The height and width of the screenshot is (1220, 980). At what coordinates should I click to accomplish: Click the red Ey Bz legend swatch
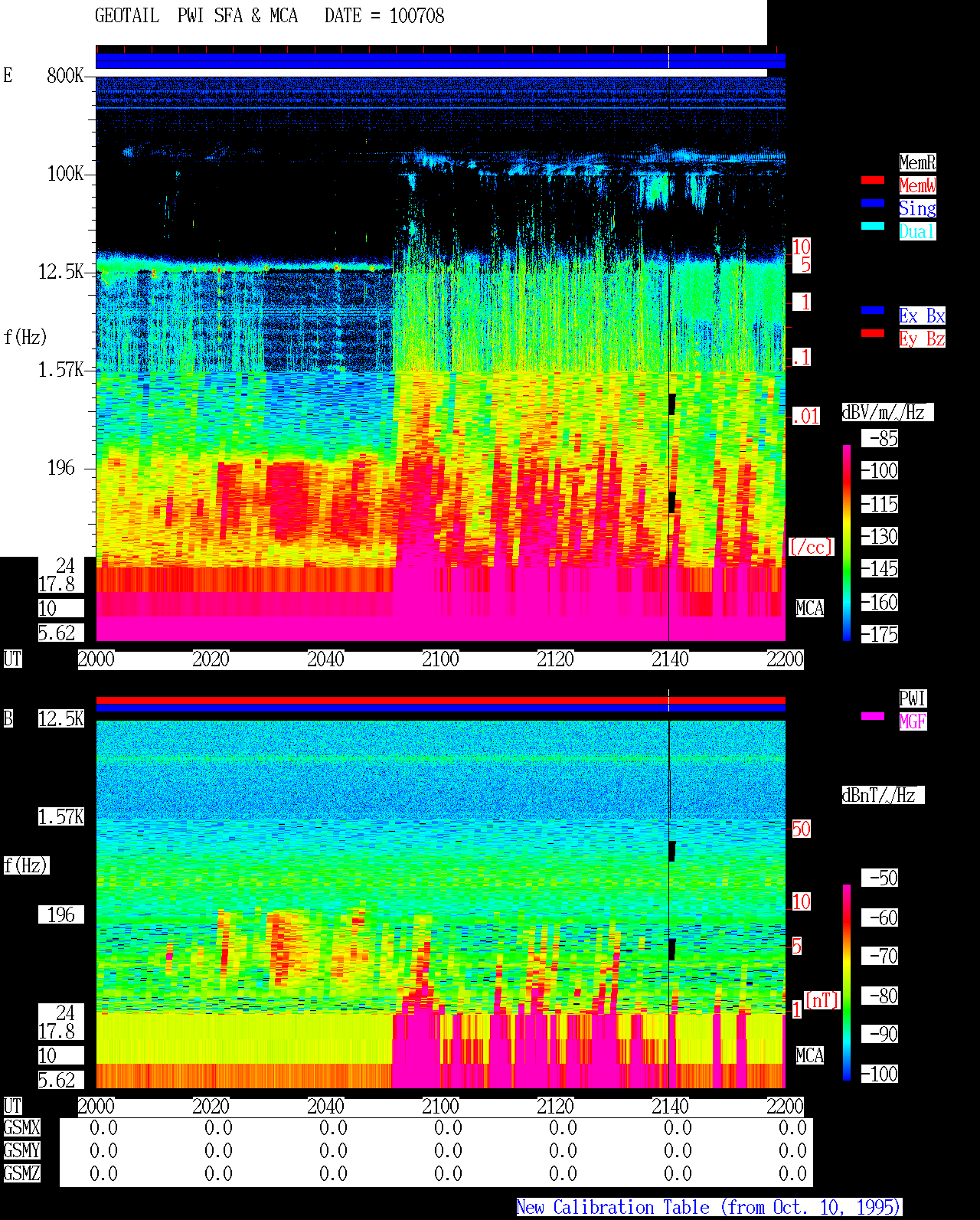pyautogui.click(x=873, y=333)
